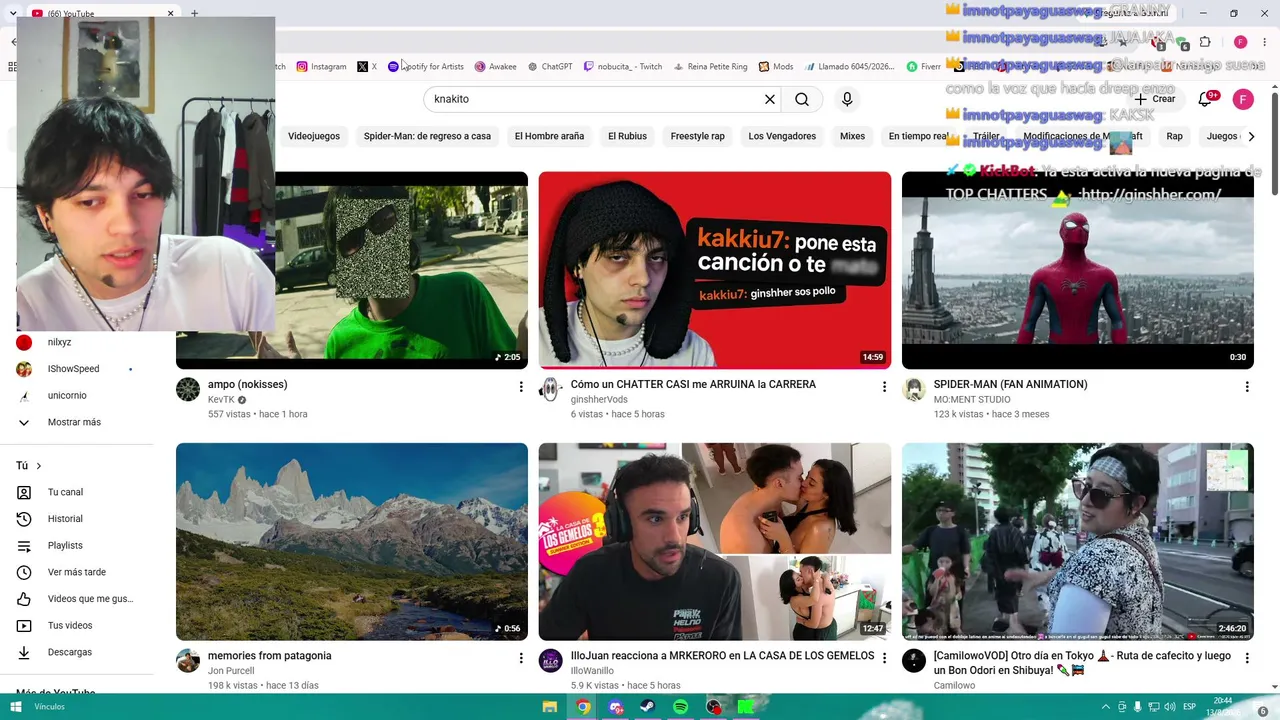Filter by Rap chip

pyautogui.click(x=1174, y=136)
